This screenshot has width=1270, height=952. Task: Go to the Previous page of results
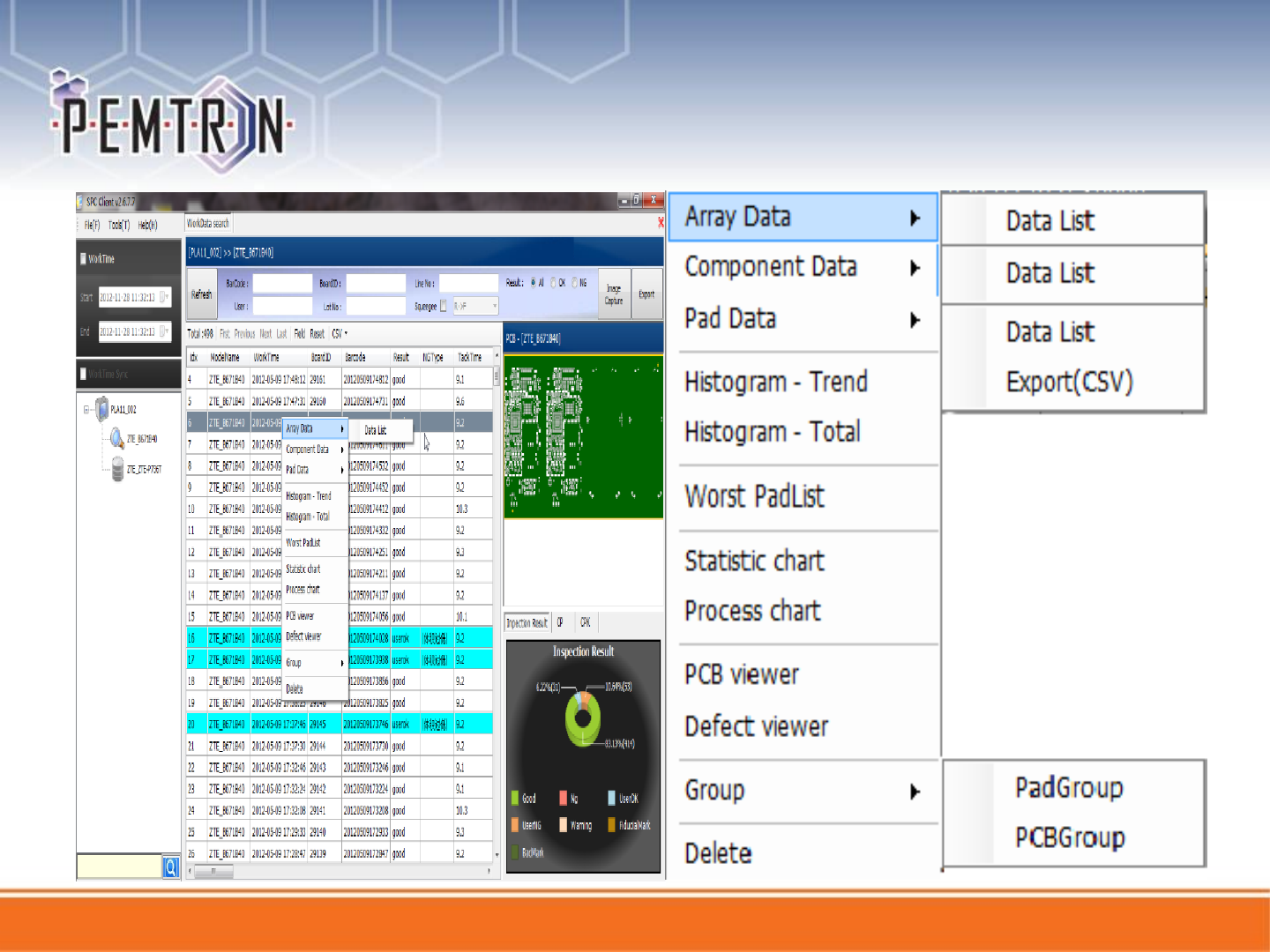[x=244, y=334]
